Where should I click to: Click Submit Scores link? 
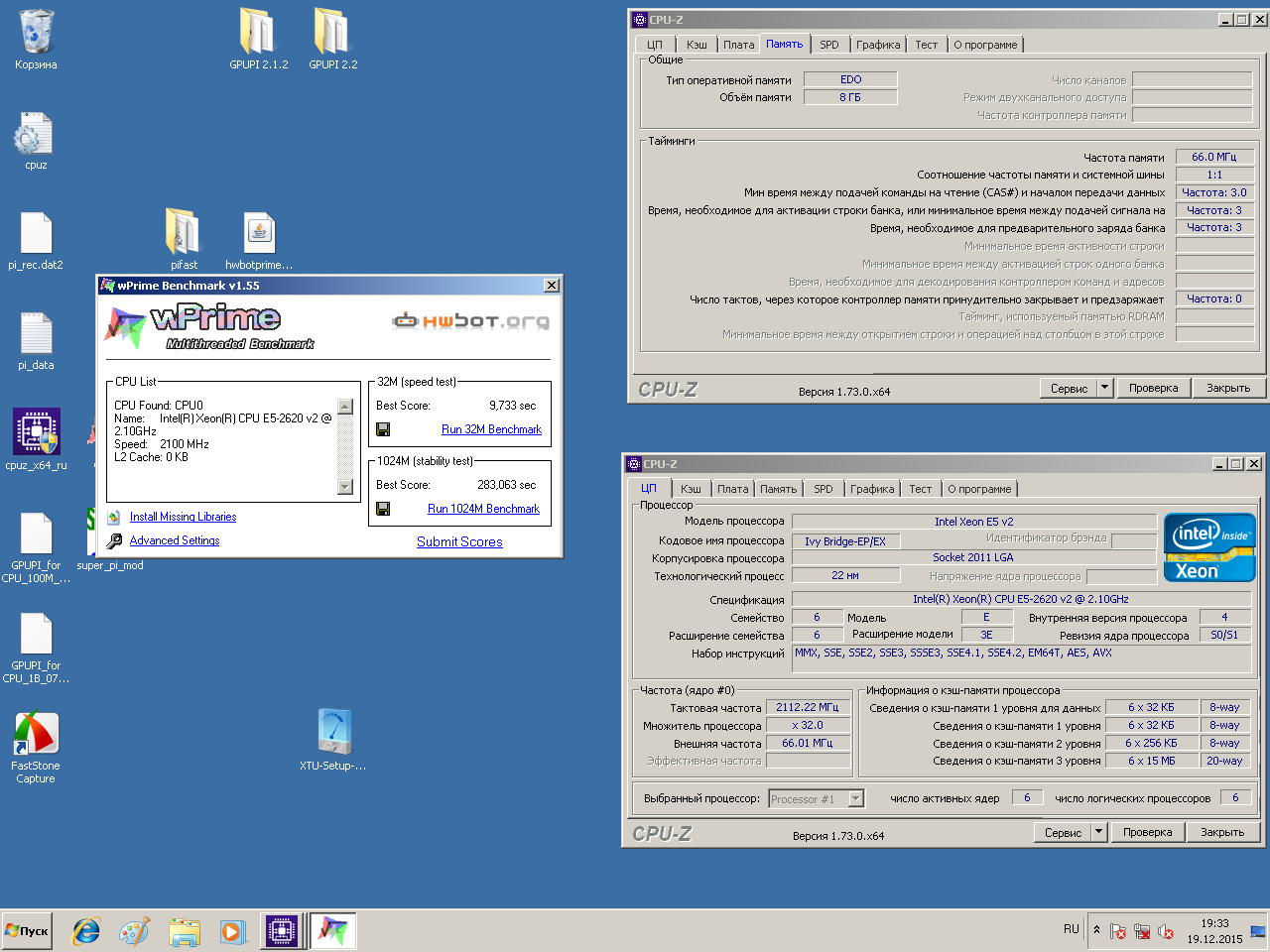[459, 541]
